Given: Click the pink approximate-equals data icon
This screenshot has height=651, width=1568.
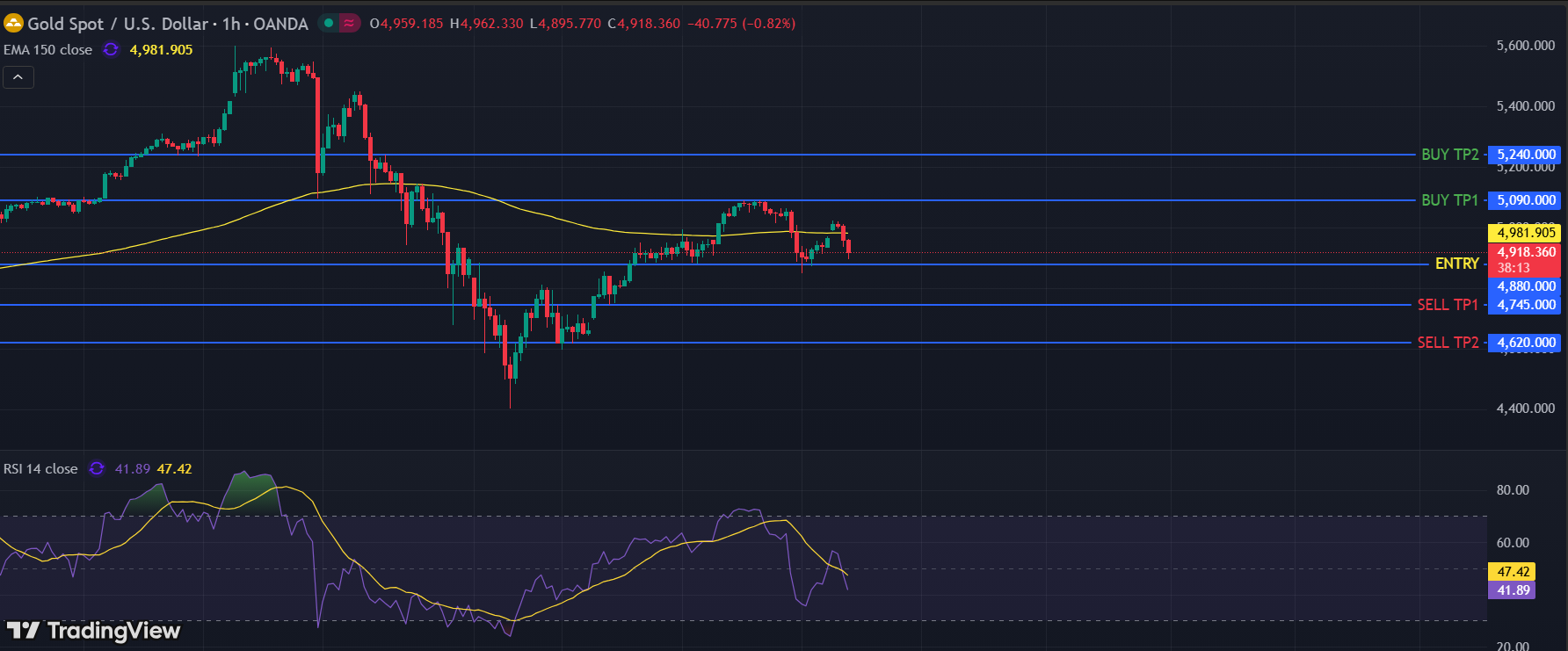Looking at the screenshot, I should 349,24.
